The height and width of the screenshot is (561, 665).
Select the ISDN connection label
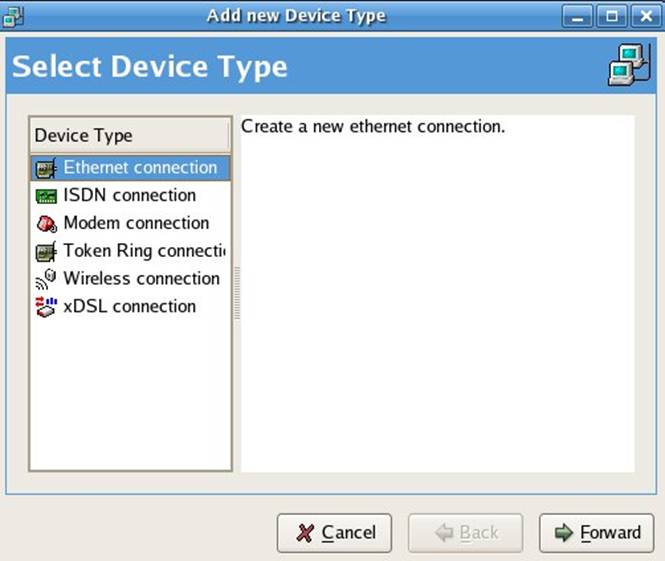click(129, 196)
